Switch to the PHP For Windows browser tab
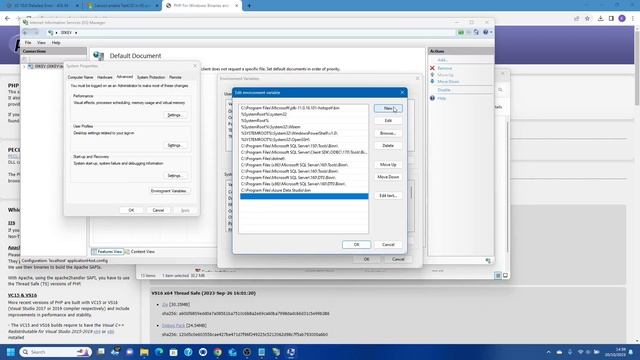Viewport: 640px width, 360px height. (202, 6)
